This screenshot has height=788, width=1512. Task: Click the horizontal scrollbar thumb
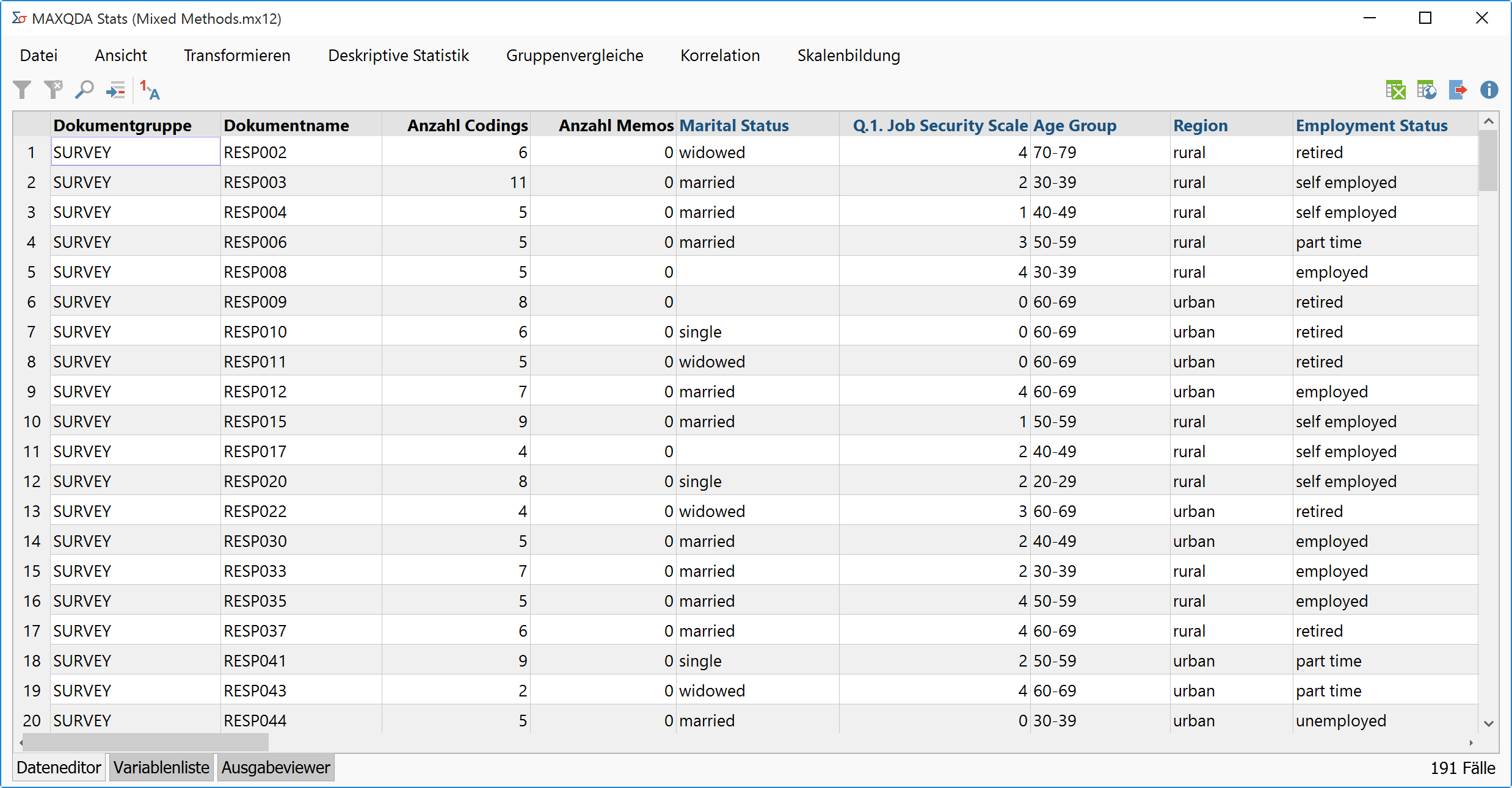click(x=145, y=742)
